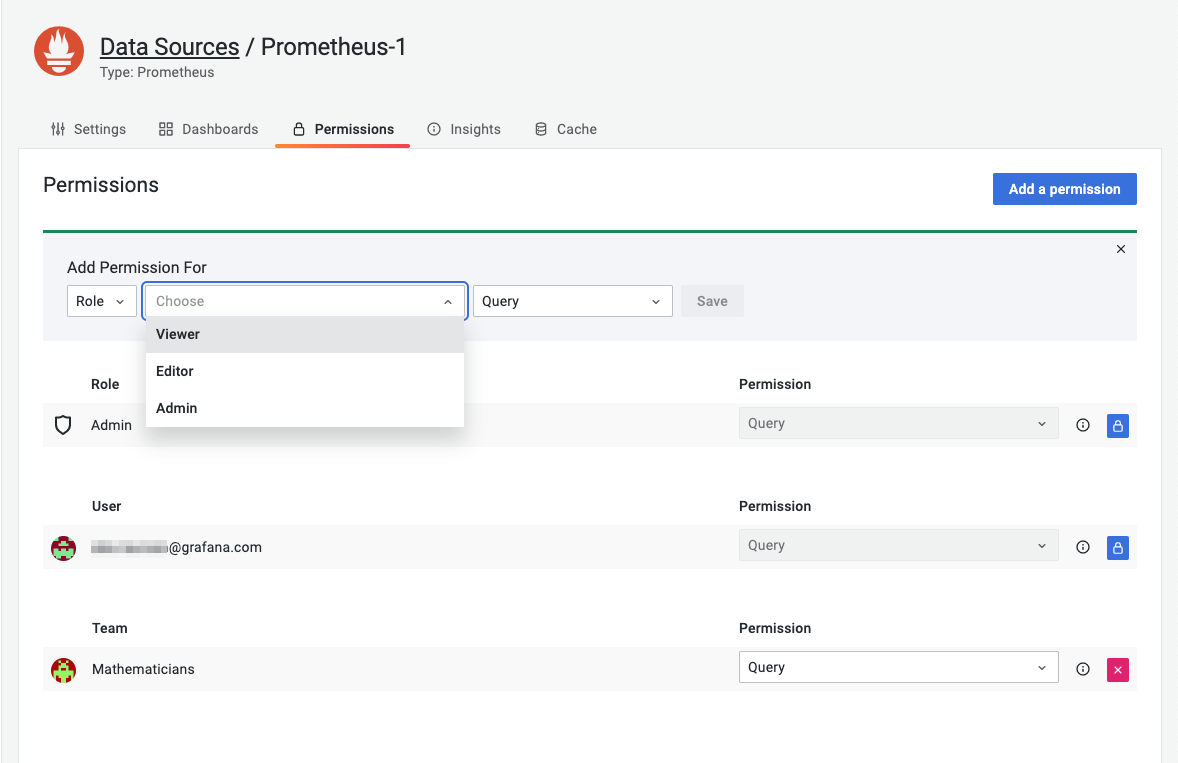Click the info icon in Admin row
1178x763 pixels.
1082,425
